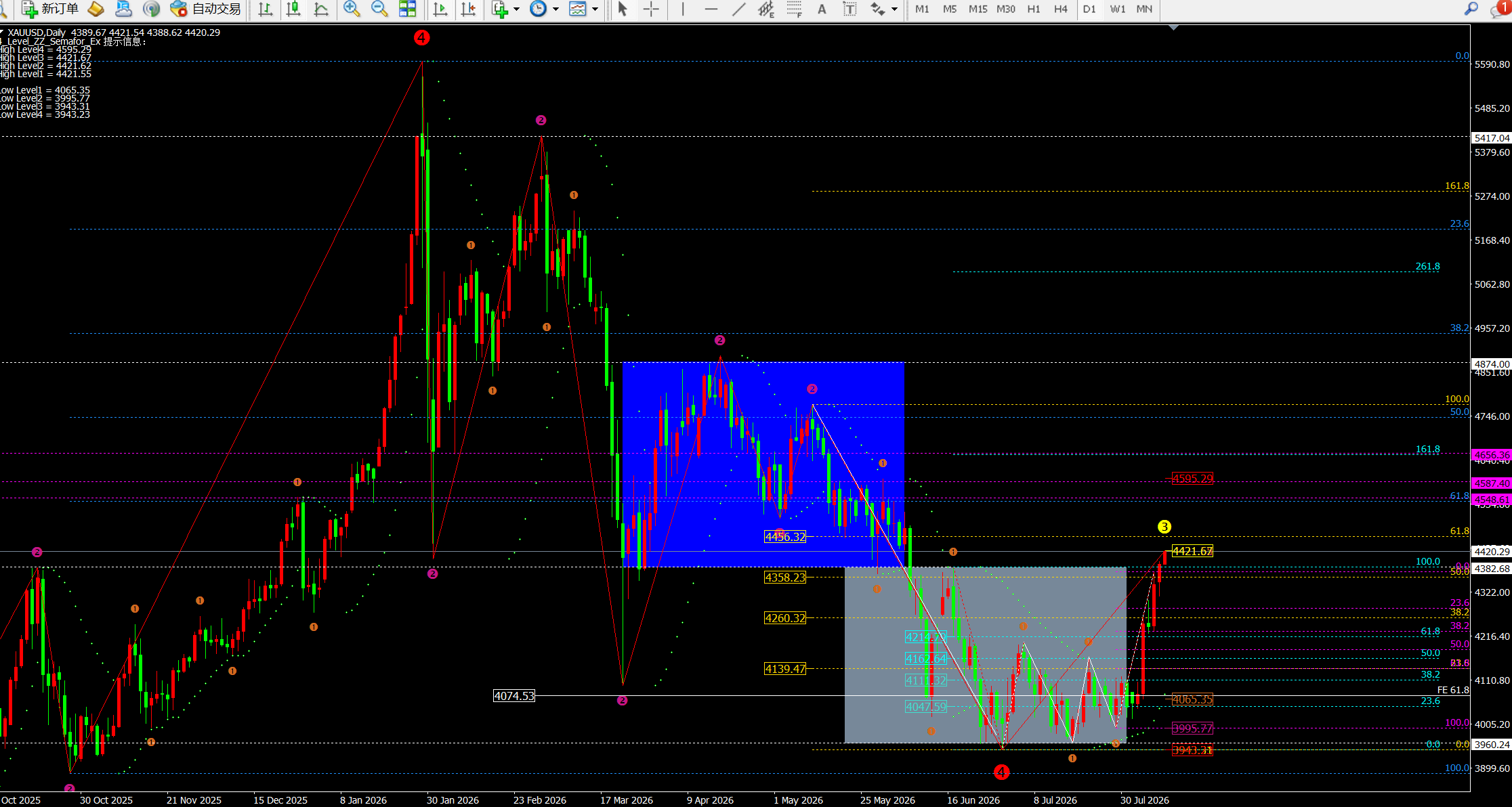Switch to bar chart display
The height and width of the screenshot is (807, 1512).
pos(266,9)
